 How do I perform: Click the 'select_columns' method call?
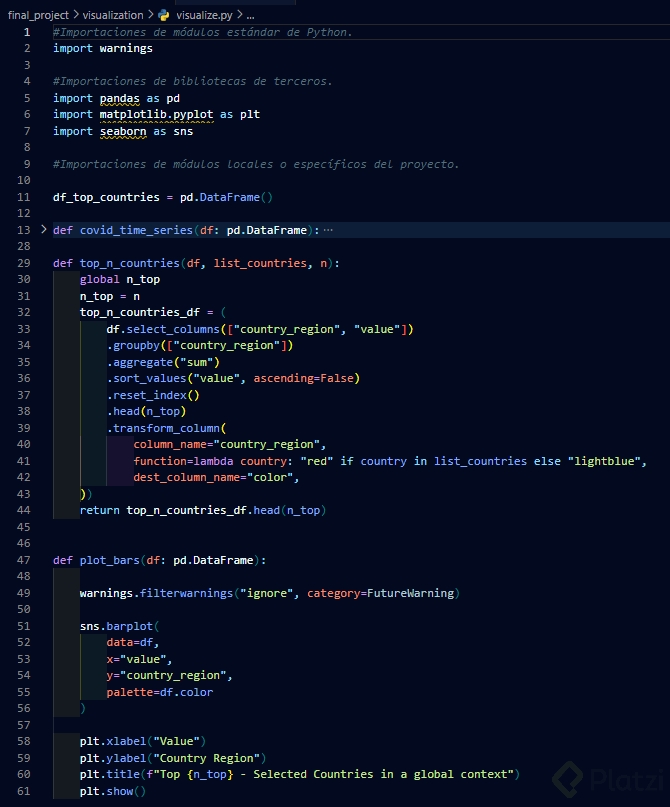173,329
